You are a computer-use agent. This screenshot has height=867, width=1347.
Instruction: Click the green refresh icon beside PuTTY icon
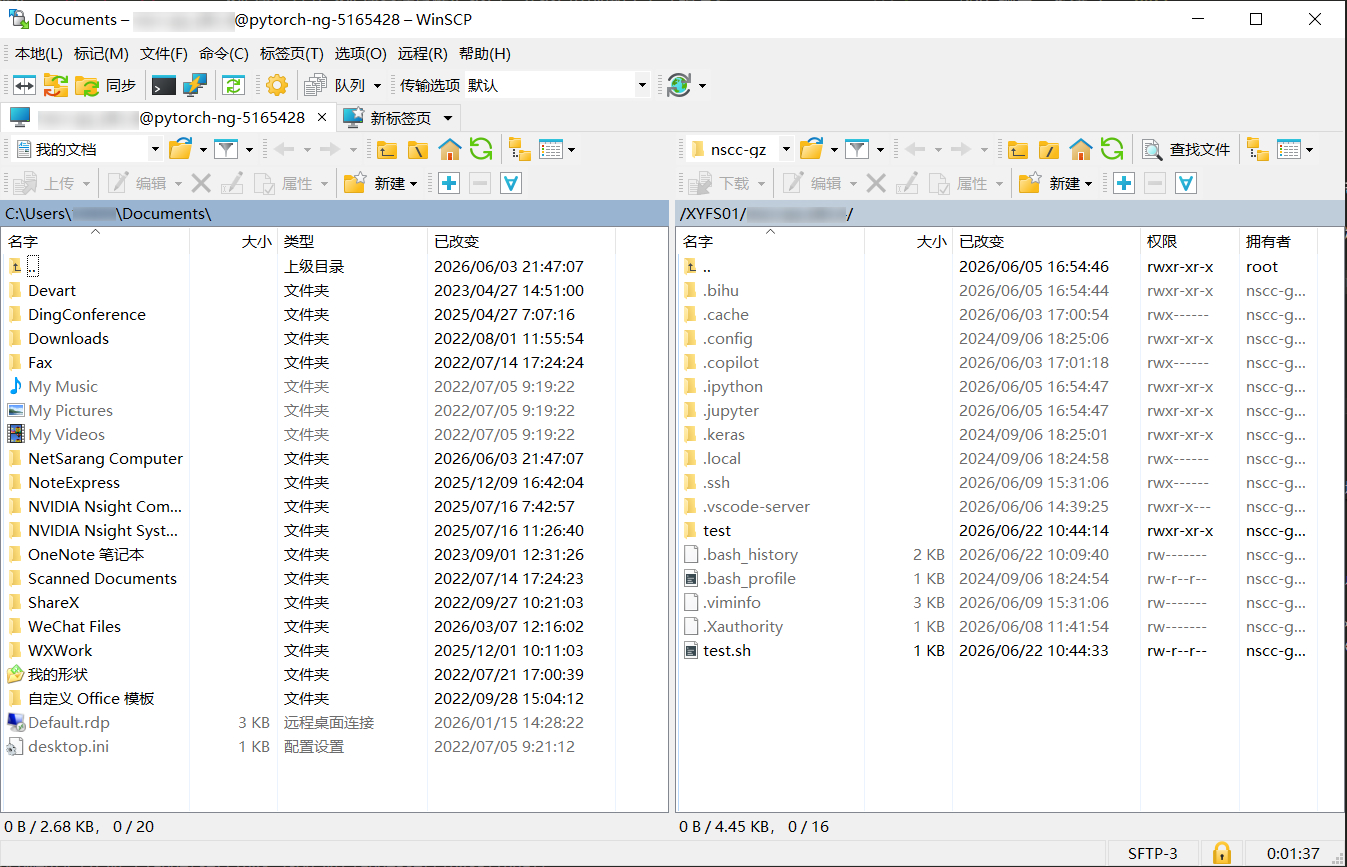pos(233,86)
